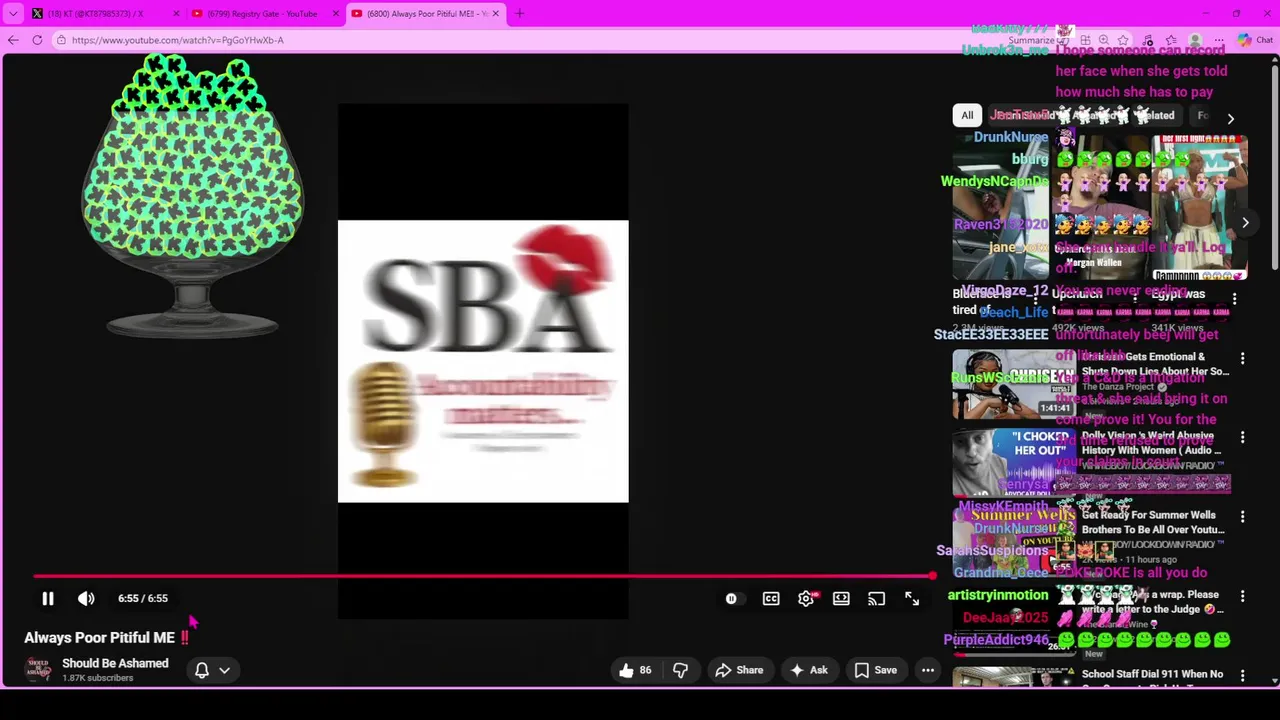Open more actions menu below video

(928, 670)
